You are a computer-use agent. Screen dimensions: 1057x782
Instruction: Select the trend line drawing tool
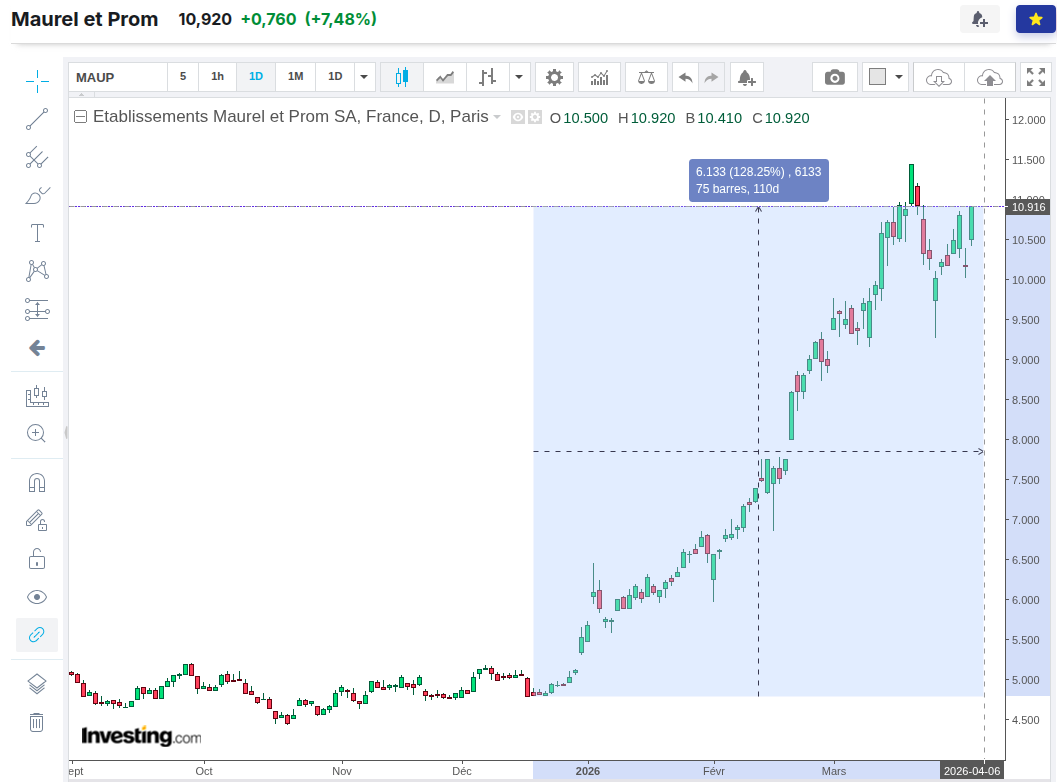(37, 119)
